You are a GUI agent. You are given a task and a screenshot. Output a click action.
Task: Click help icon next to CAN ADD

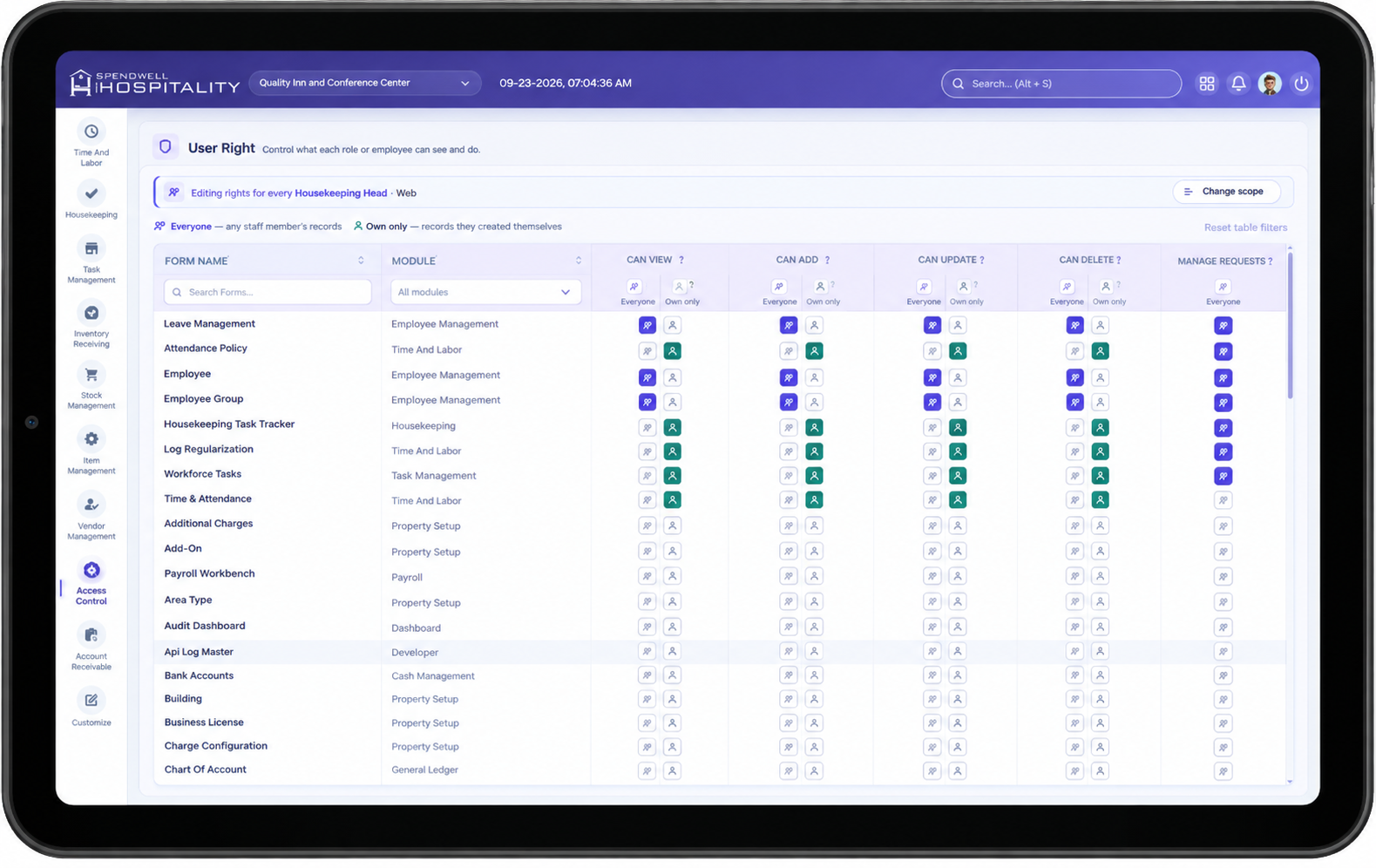pyautogui.click(x=827, y=260)
